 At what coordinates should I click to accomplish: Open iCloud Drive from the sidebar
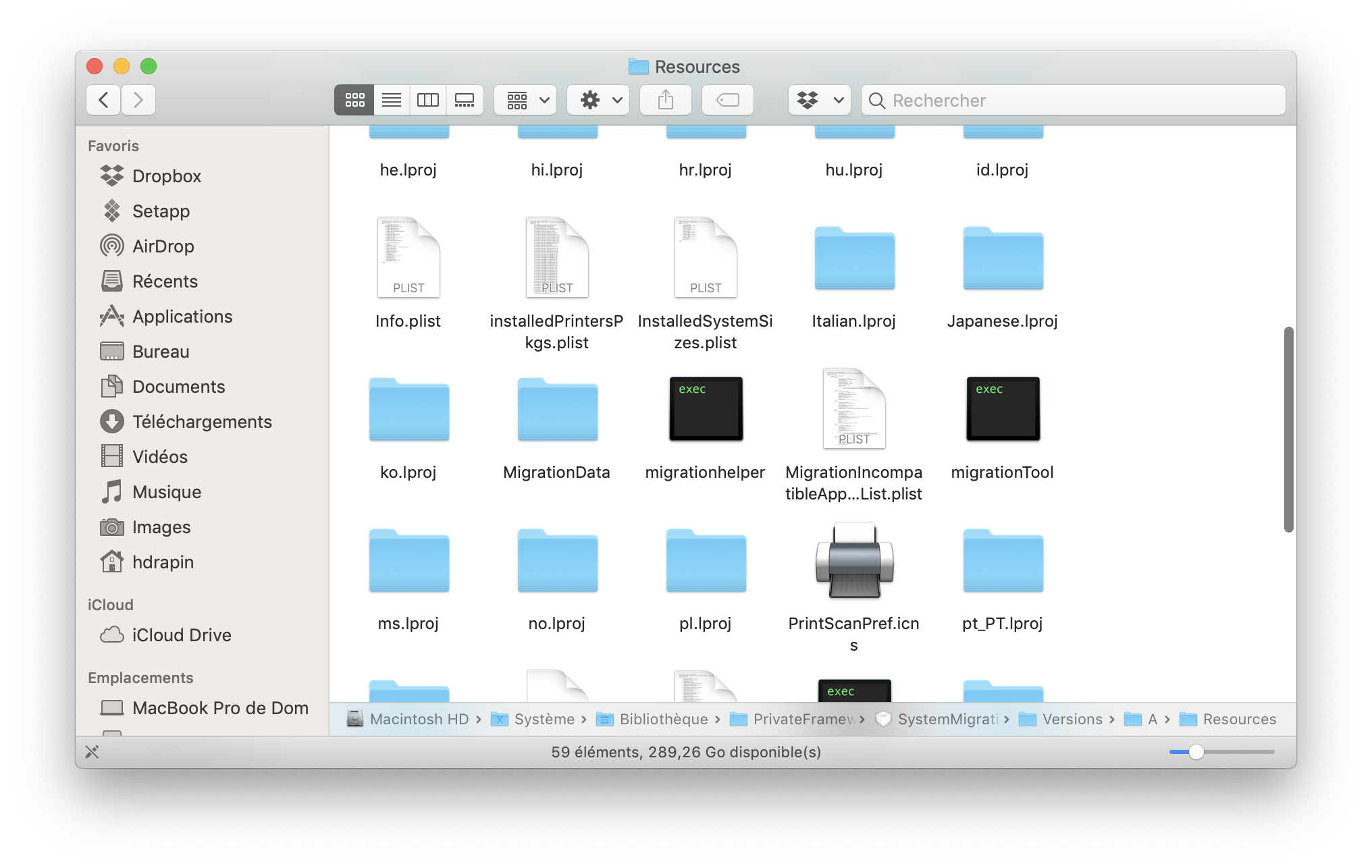(x=181, y=634)
